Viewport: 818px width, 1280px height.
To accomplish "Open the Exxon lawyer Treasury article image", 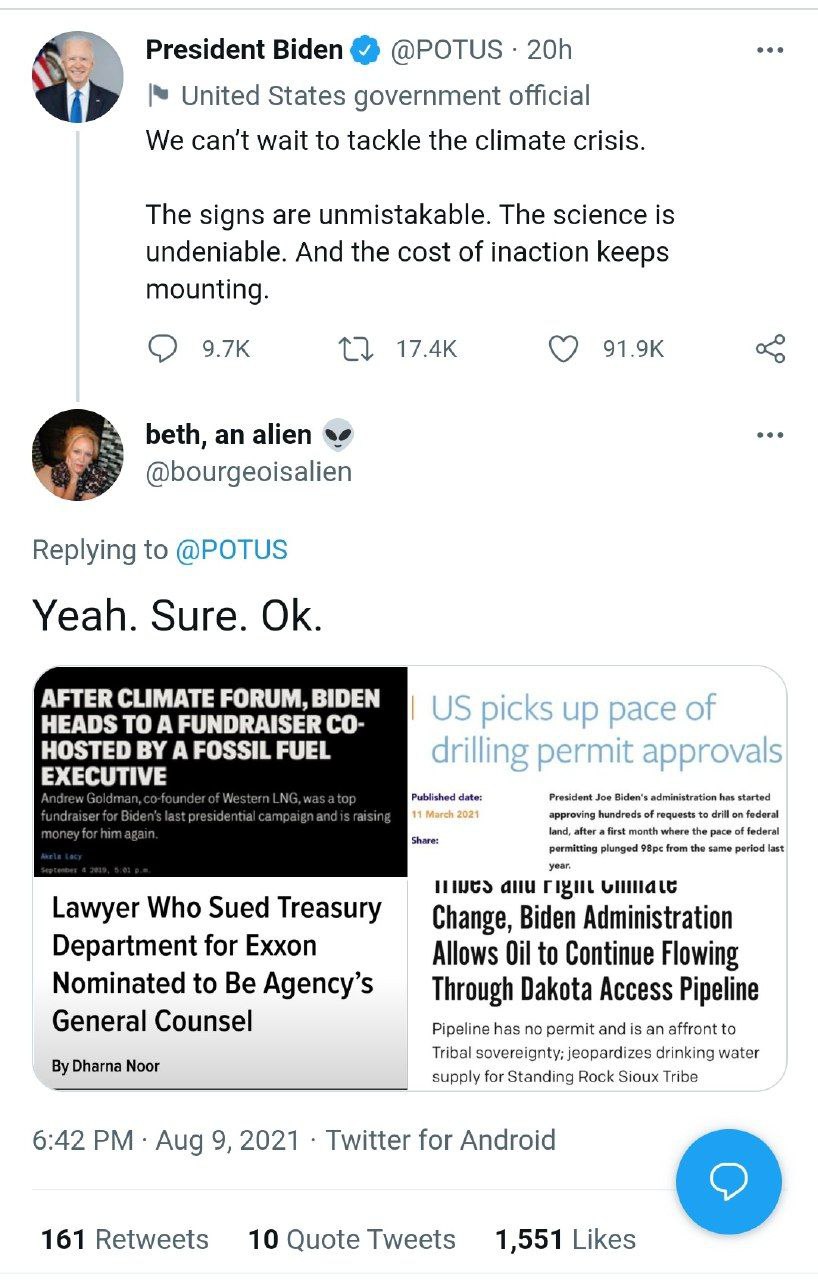I will (221, 982).
